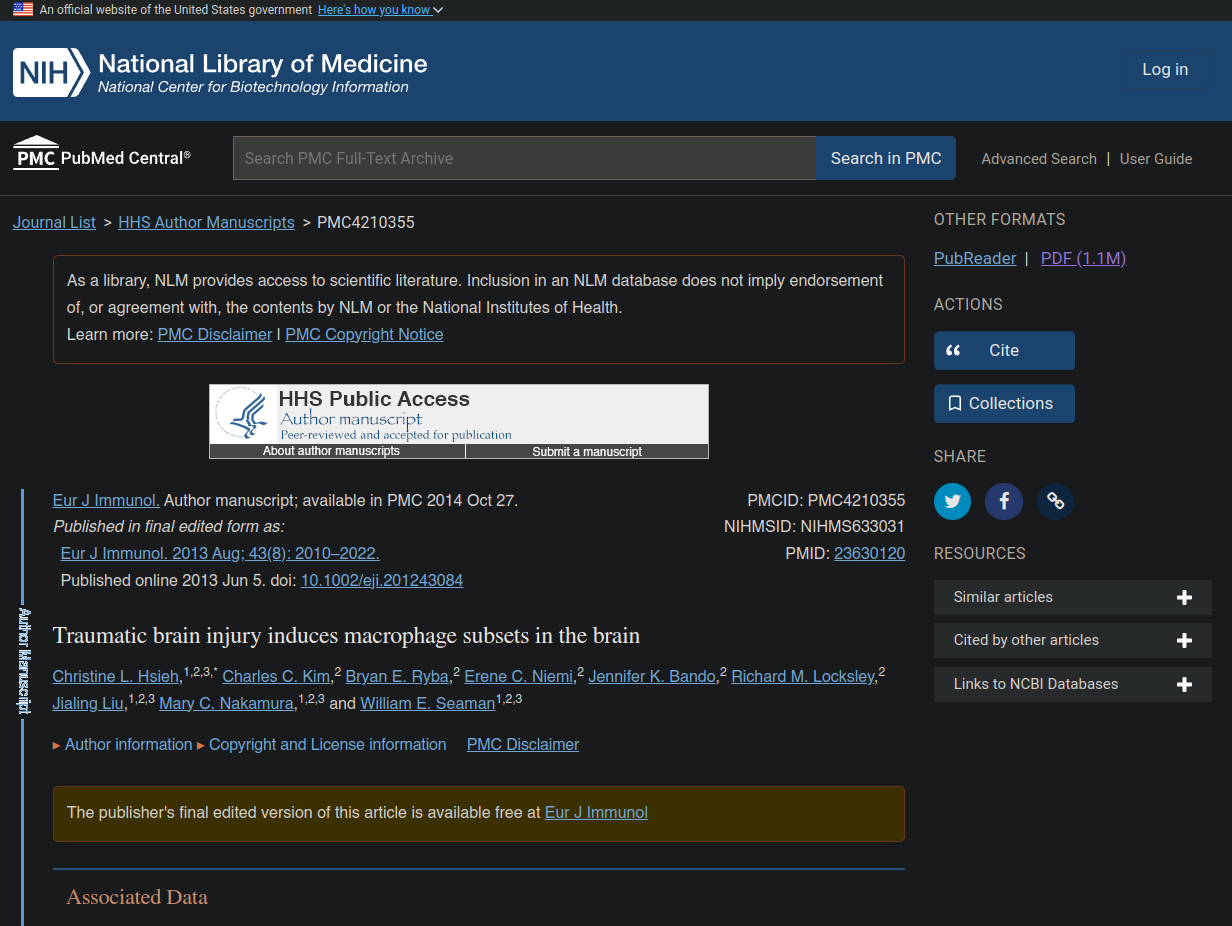Click the vertical Author Manuscript label
The height and width of the screenshot is (926, 1232).
25,660
